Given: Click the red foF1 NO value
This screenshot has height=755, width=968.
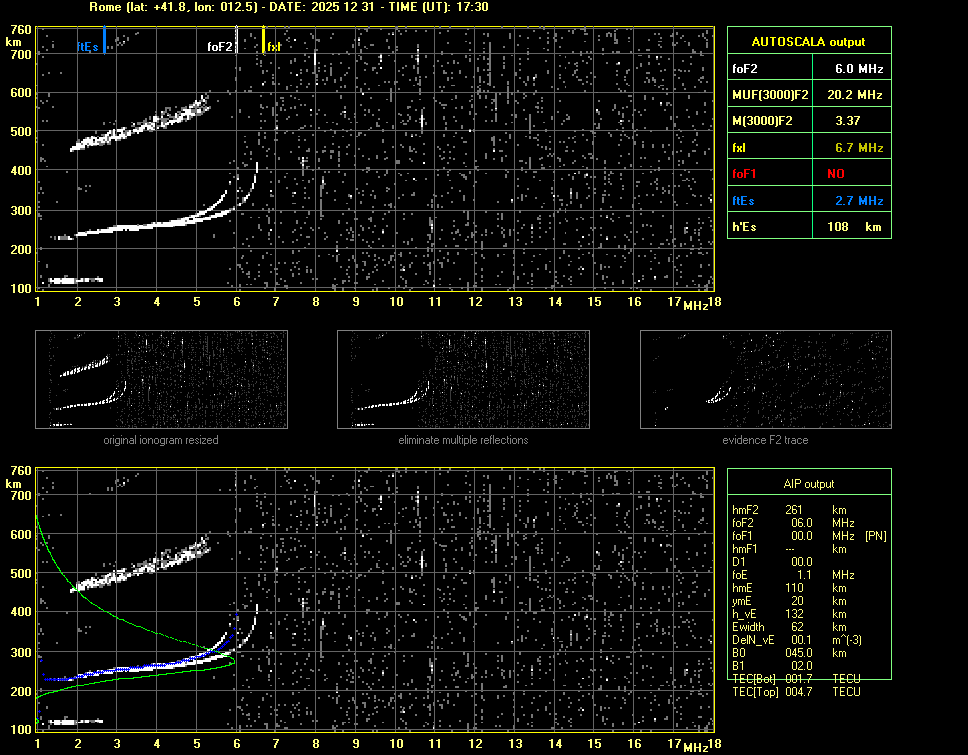Looking at the screenshot, I should coord(836,174).
